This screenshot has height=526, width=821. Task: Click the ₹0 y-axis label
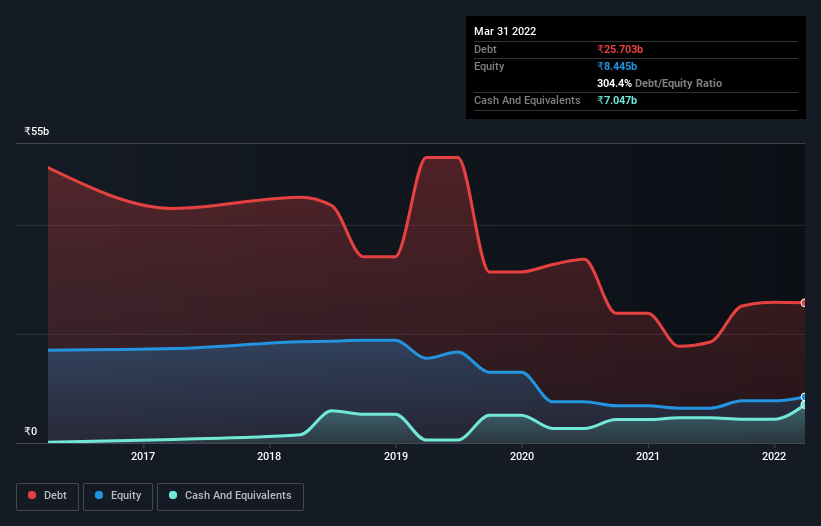tap(31, 431)
